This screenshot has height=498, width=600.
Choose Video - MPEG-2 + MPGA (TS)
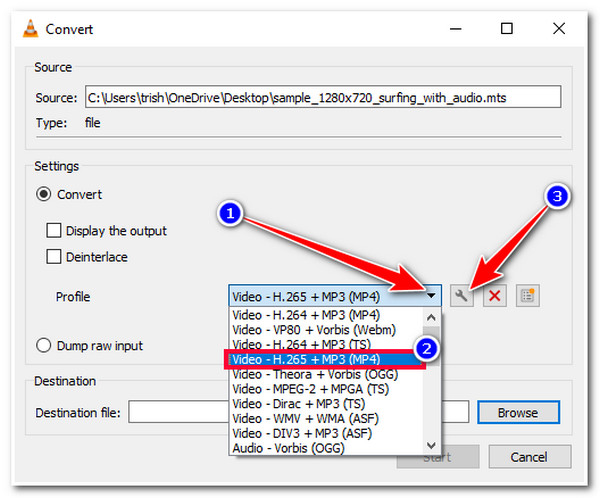point(326,389)
